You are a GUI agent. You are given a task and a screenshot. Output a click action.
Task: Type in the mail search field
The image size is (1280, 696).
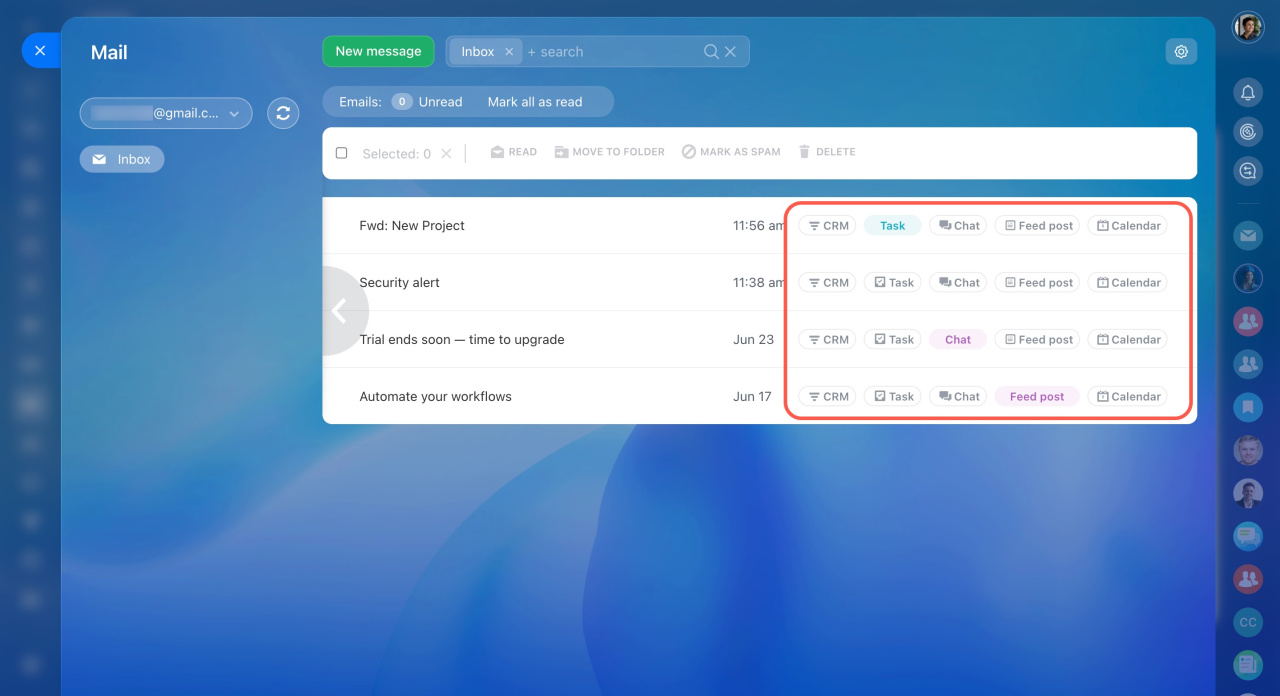click(610, 52)
